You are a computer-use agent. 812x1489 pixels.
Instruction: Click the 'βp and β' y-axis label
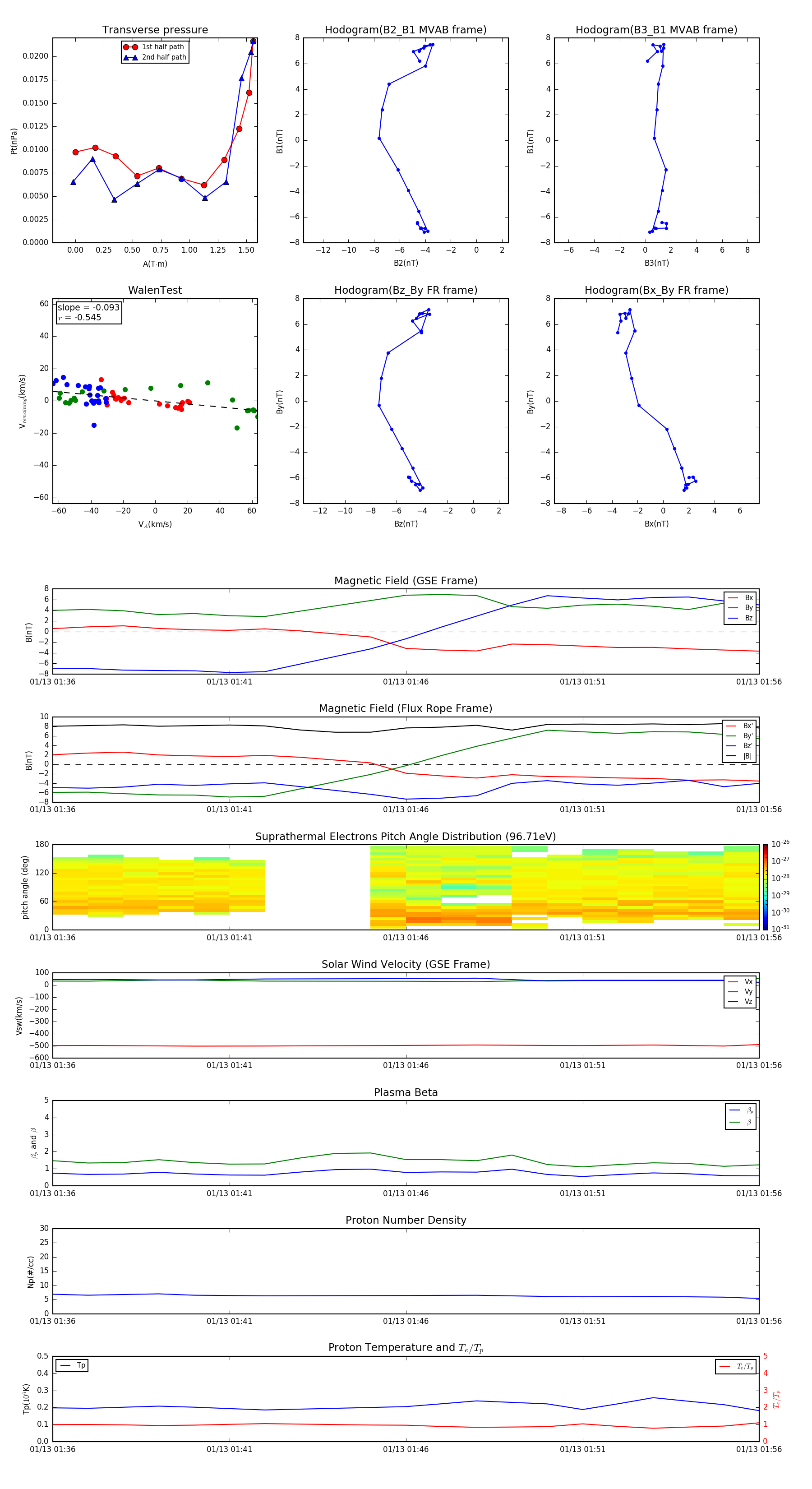coord(33,1143)
